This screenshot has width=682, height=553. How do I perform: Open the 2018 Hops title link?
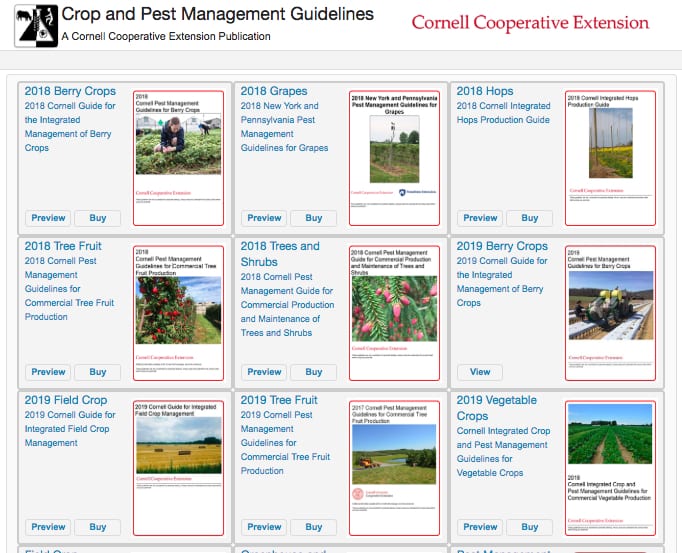click(485, 91)
